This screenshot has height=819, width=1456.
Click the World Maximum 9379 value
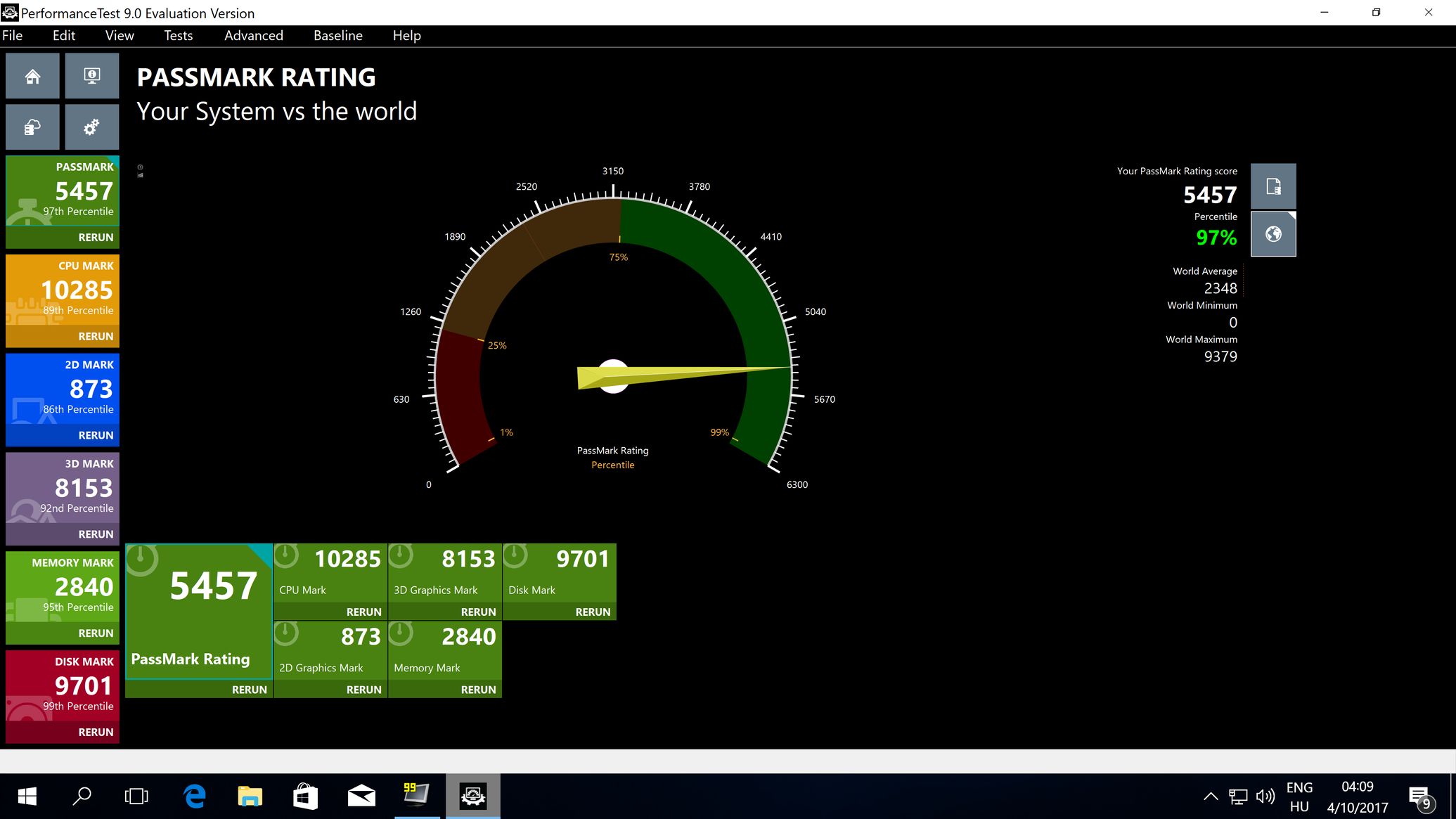click(x=1220, y=356)
